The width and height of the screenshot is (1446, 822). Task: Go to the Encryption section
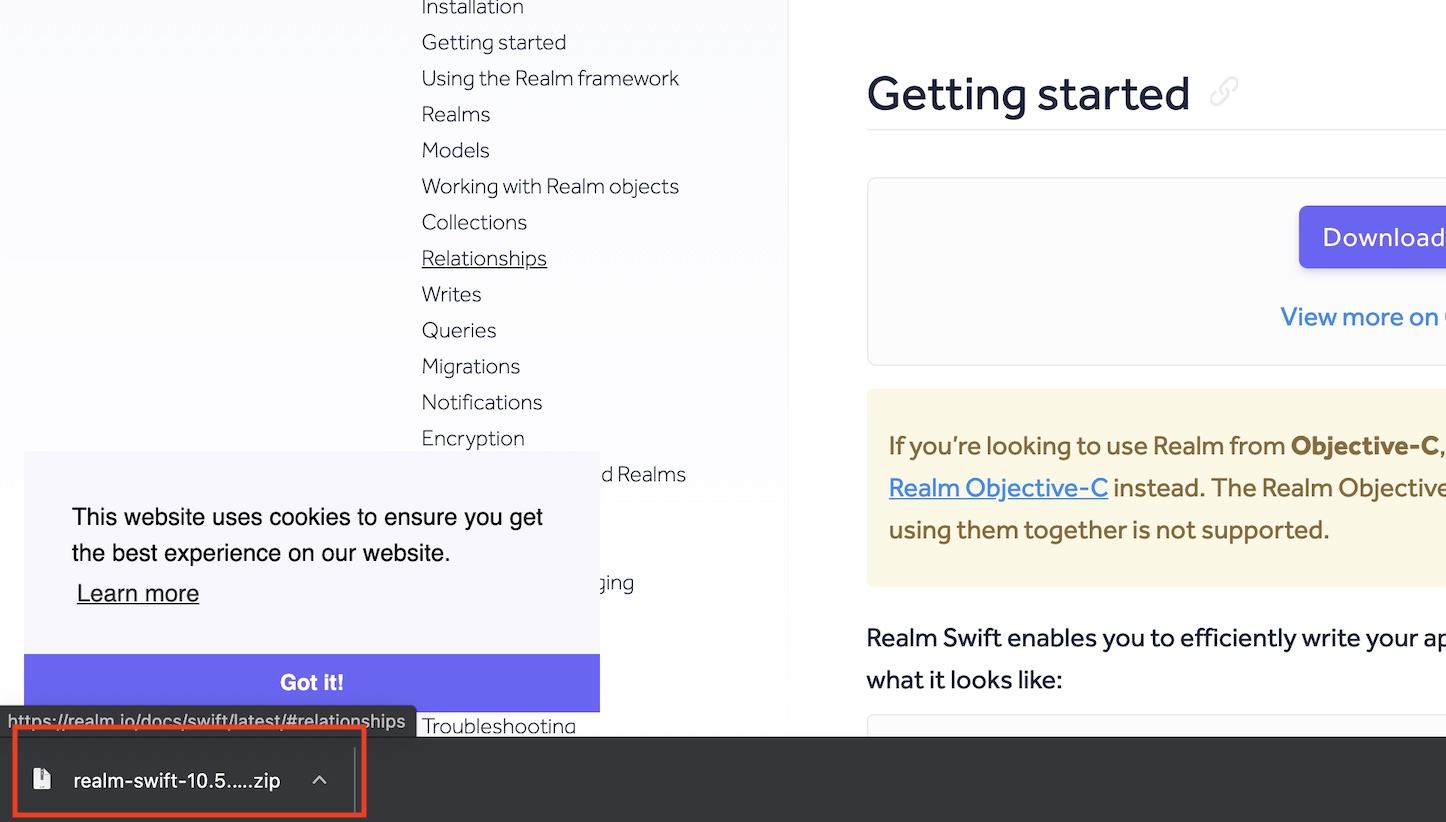click(x=473, y=438)
